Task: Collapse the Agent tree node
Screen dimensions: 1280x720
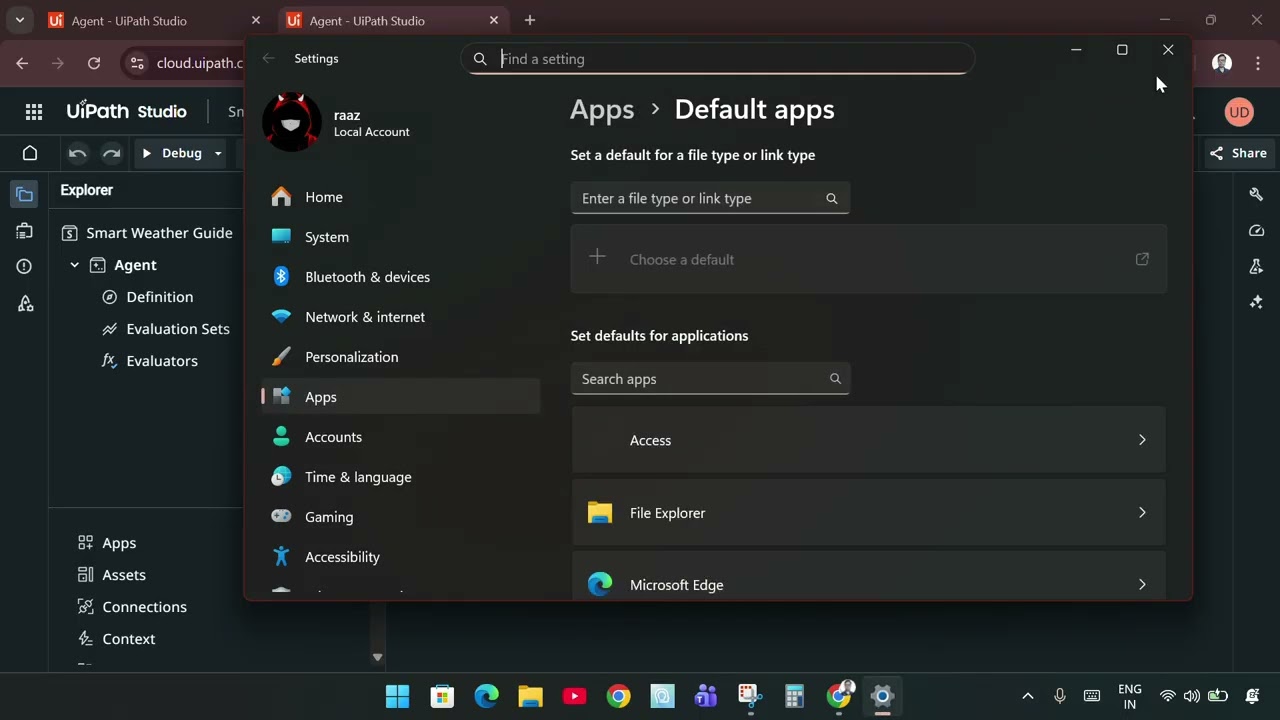Action: pos(74,265)
